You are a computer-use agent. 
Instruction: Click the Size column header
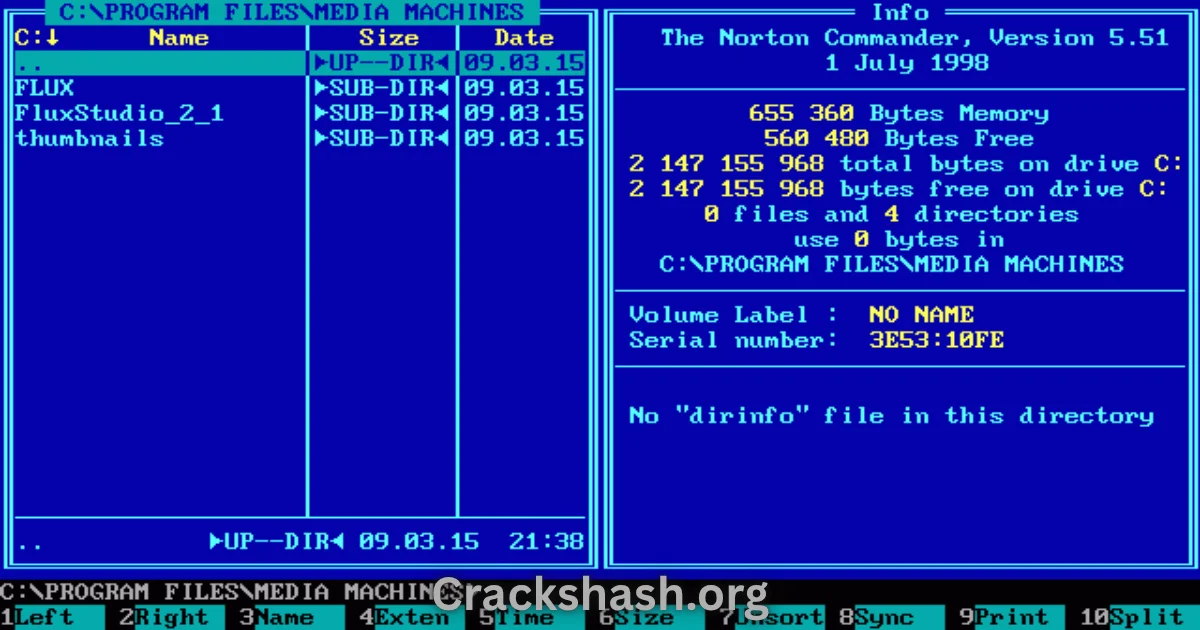[x=388, y=38]
